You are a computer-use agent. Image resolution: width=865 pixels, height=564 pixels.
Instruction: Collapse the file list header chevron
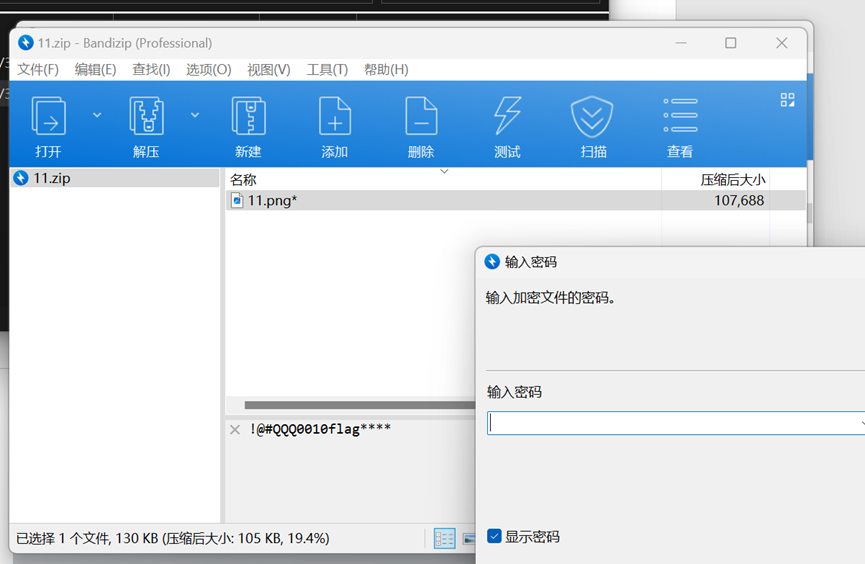point(445,172)
